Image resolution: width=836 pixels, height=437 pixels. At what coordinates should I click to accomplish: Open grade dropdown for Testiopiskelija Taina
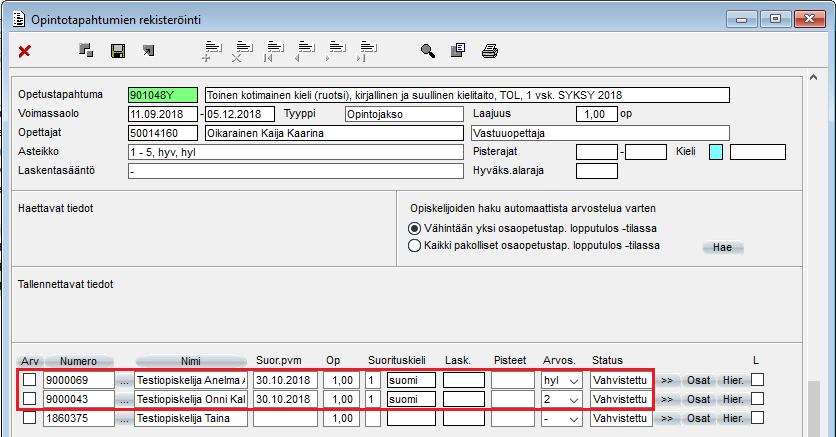(574, 419)
